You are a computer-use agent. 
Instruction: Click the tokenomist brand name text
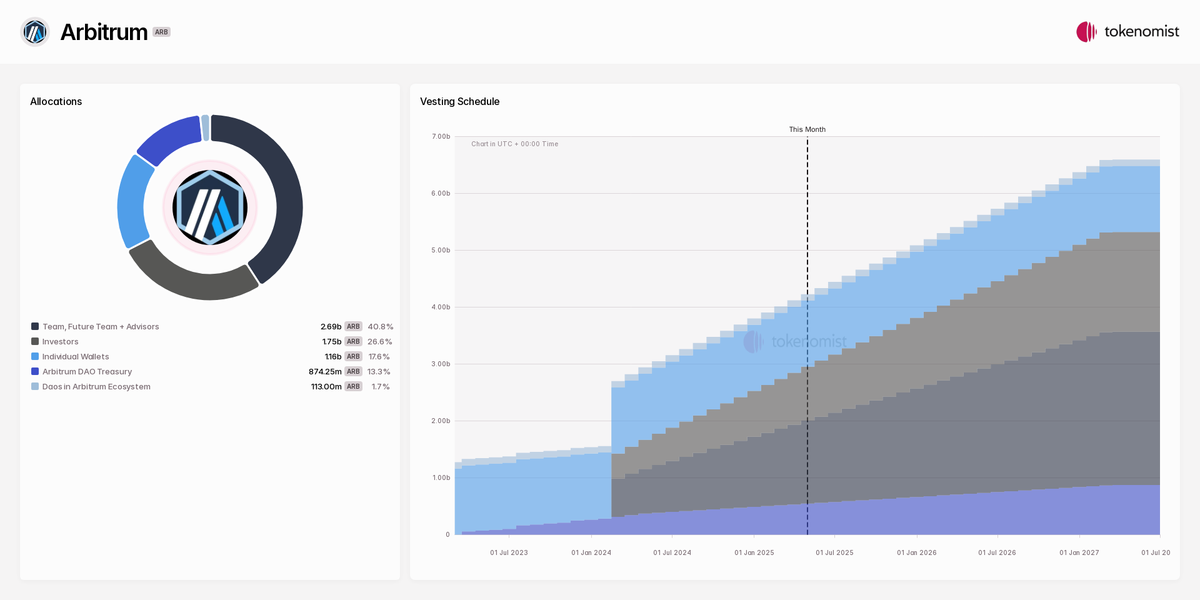[1142, 32]
